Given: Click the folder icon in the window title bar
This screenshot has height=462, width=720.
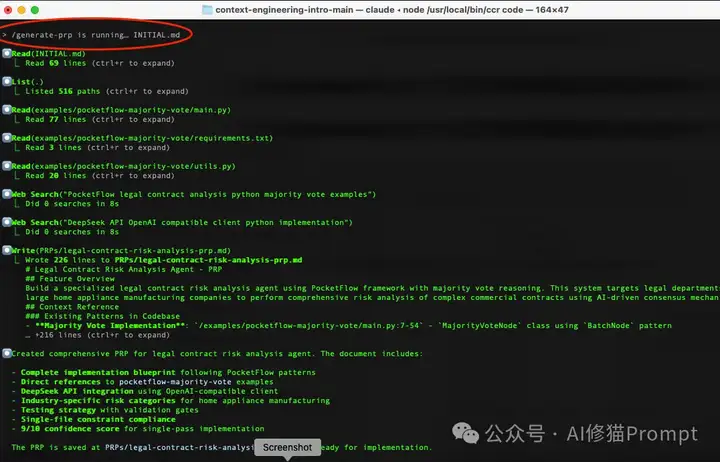Looking at the screenshot, I should pyautogui.click(x=207, y=10).
